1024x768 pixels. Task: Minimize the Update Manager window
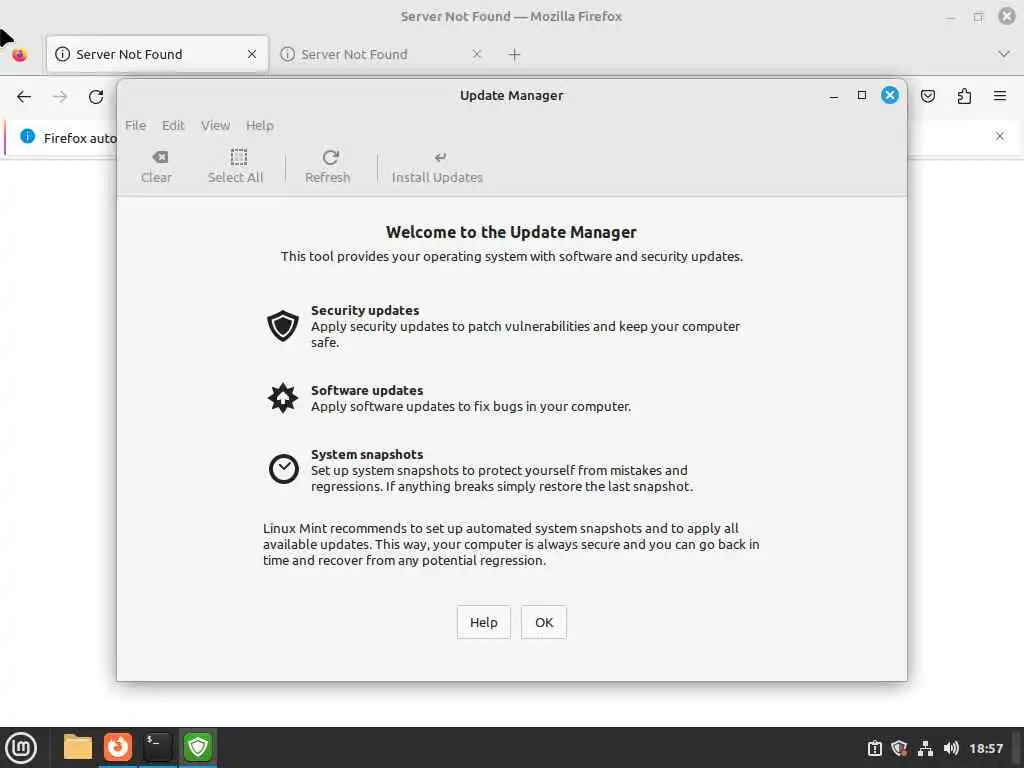point(833,96)
